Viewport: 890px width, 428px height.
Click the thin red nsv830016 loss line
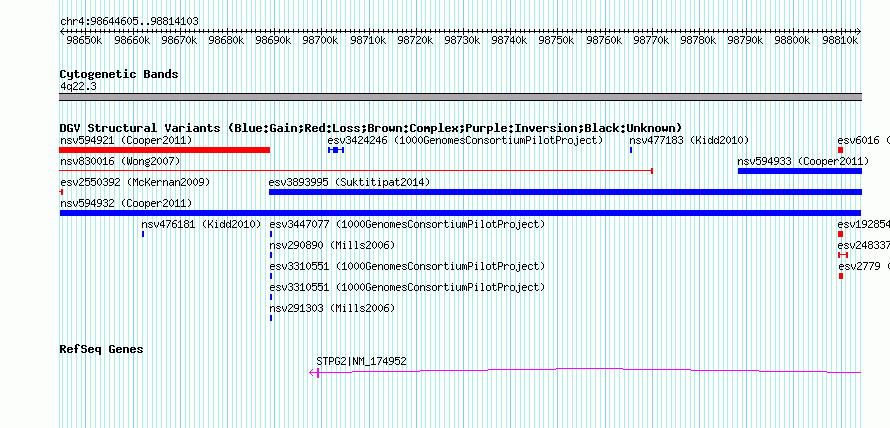click(x=356, y=171)
